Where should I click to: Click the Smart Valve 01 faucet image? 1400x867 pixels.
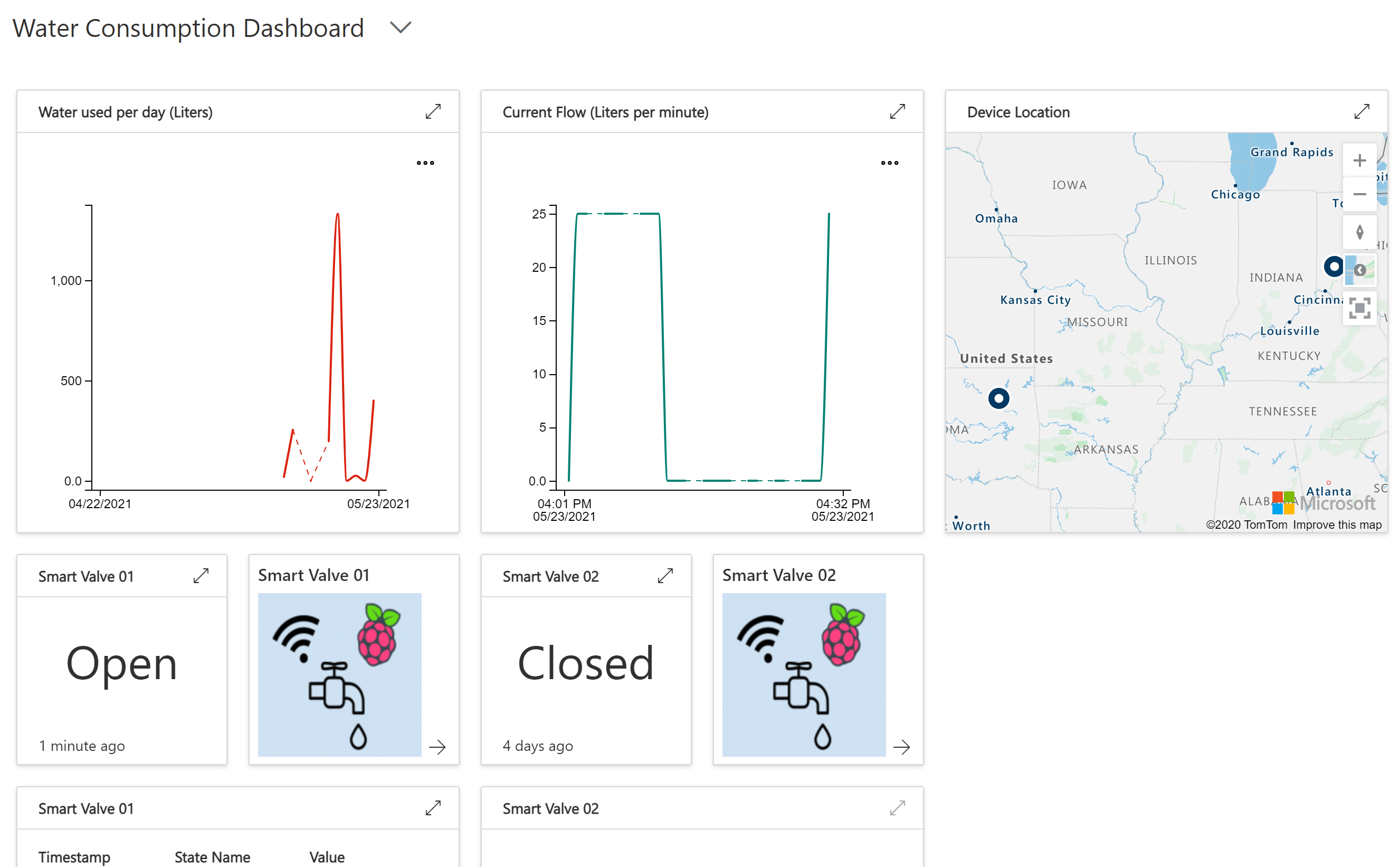coord(339,674)
